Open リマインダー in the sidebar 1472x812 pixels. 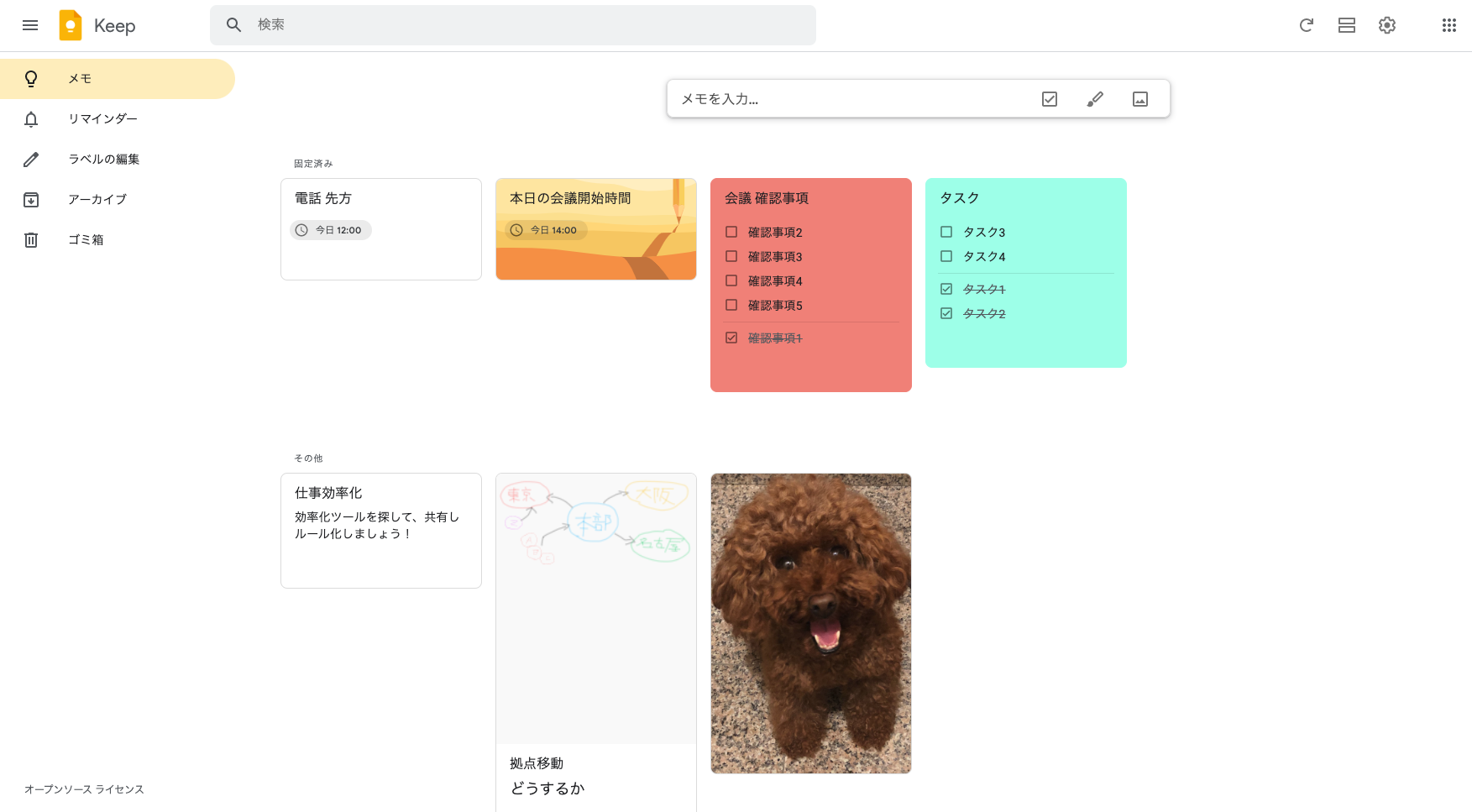118,119
